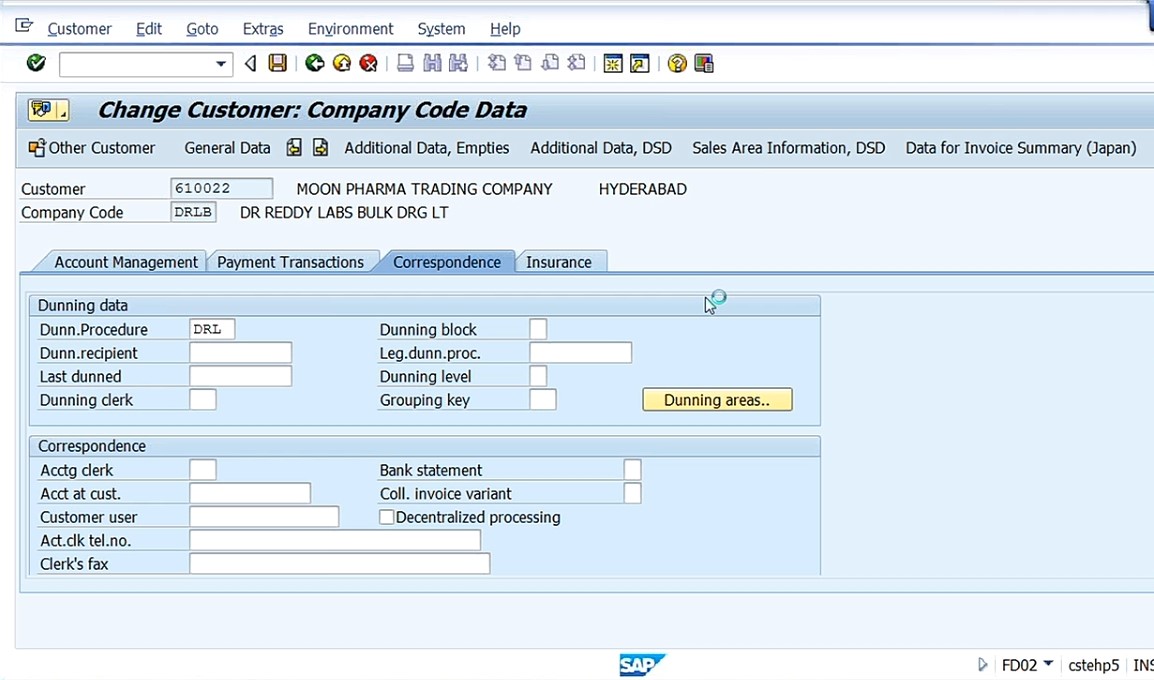
Task: Open the Help question mark icon
Action: tap(677, 63)
